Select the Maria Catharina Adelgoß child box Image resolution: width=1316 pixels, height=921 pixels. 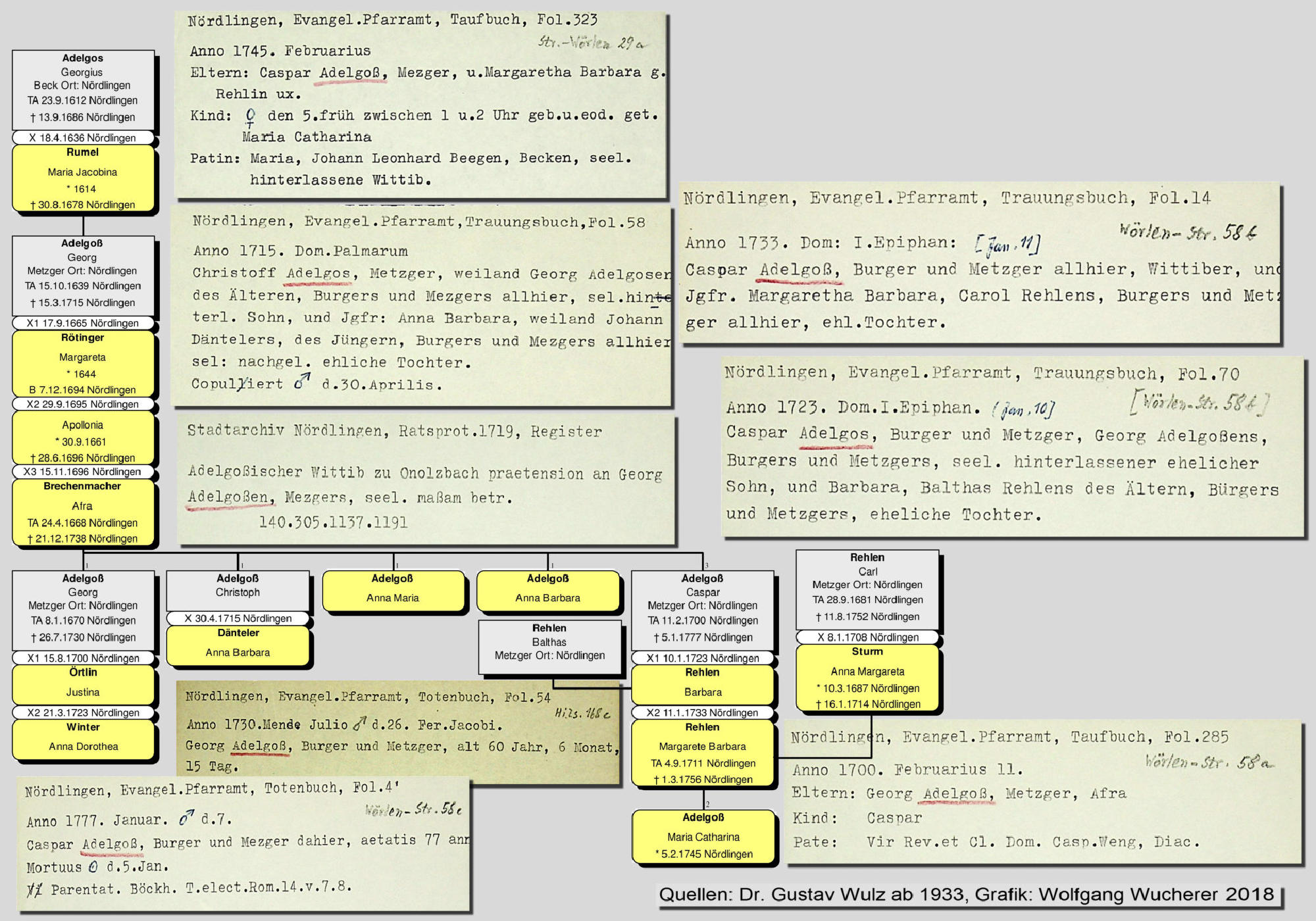[703, 836]
